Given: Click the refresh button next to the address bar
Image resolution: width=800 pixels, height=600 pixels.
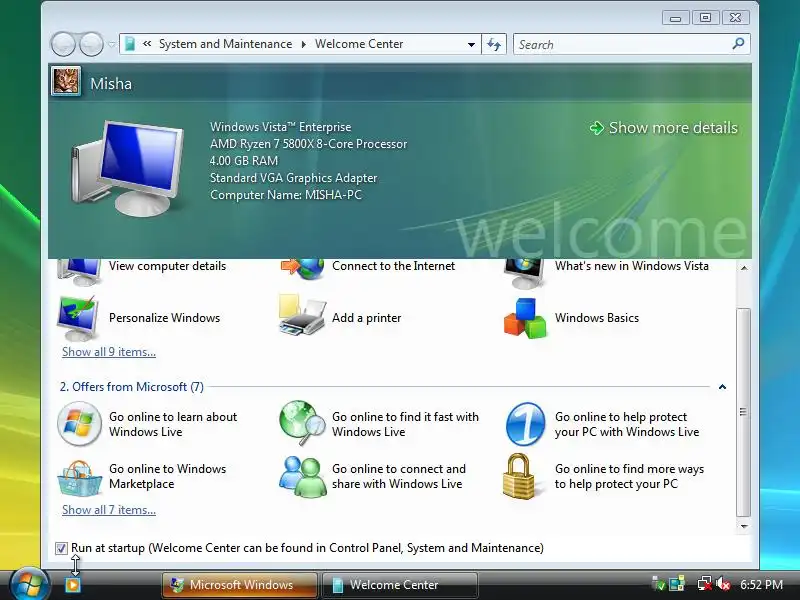Looking at the screenshot, I should [494, 44].
